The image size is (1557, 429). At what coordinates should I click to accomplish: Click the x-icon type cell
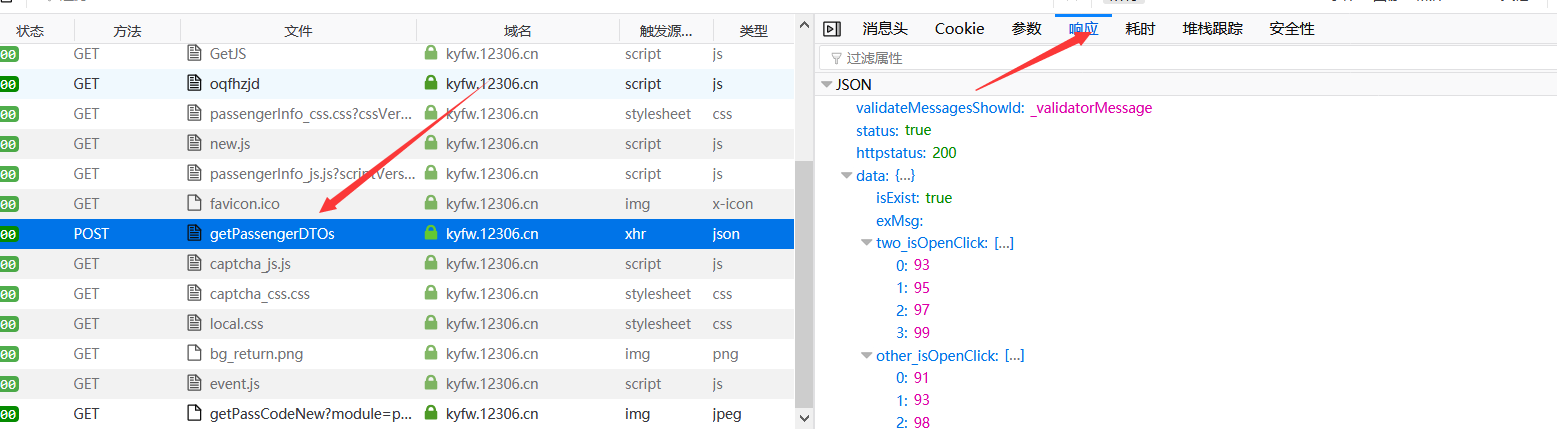click(x=733, y=204)
